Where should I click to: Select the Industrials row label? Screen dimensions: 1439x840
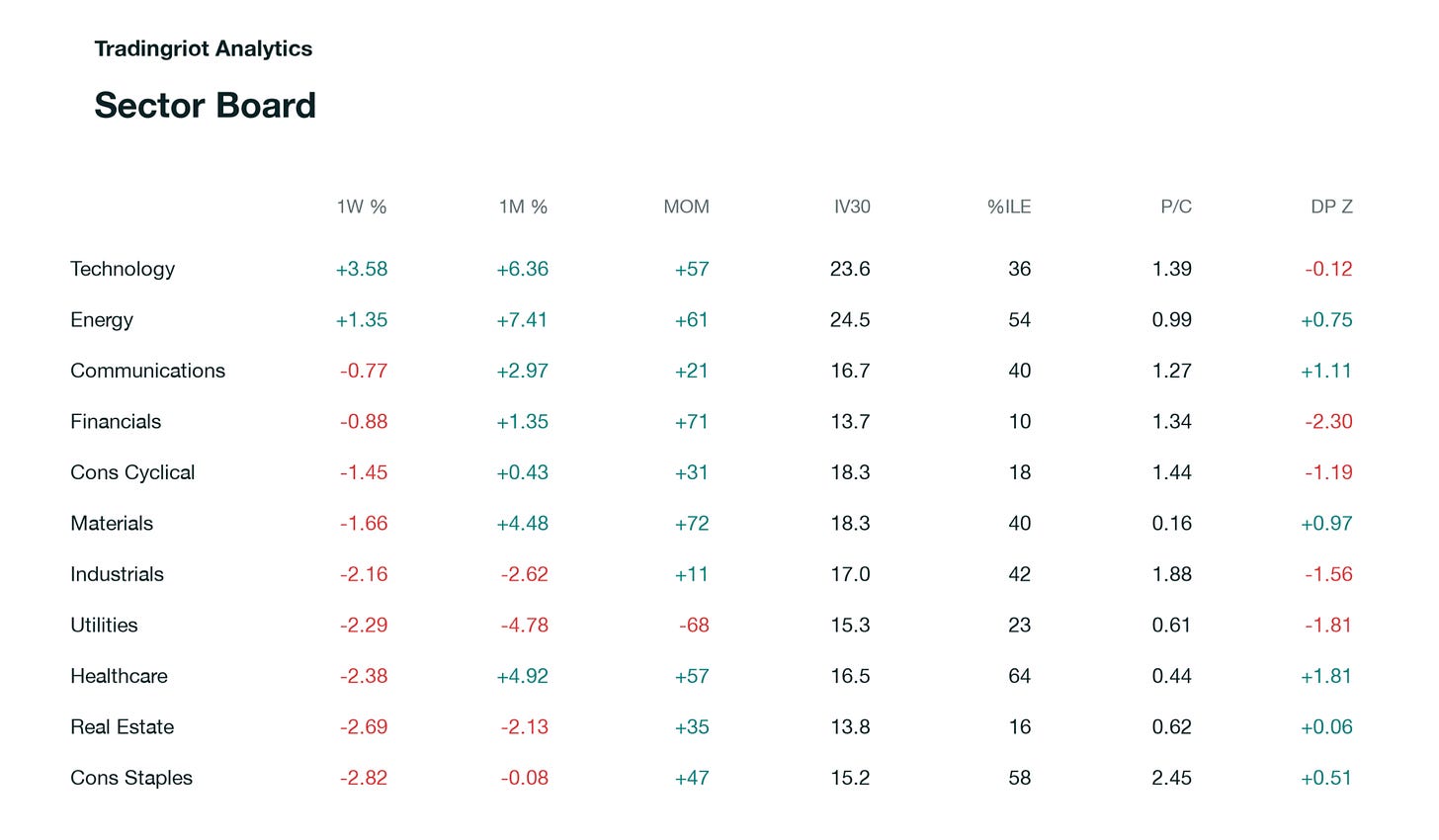point(117,574)
